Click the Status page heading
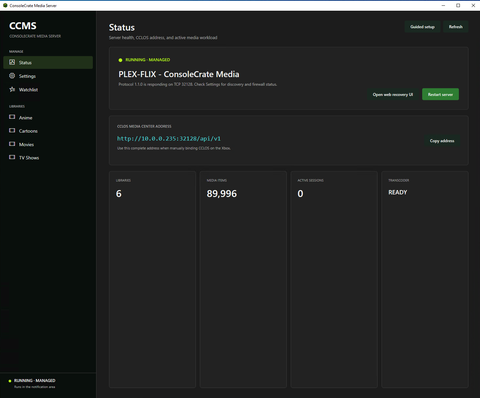 click(122, 27)
